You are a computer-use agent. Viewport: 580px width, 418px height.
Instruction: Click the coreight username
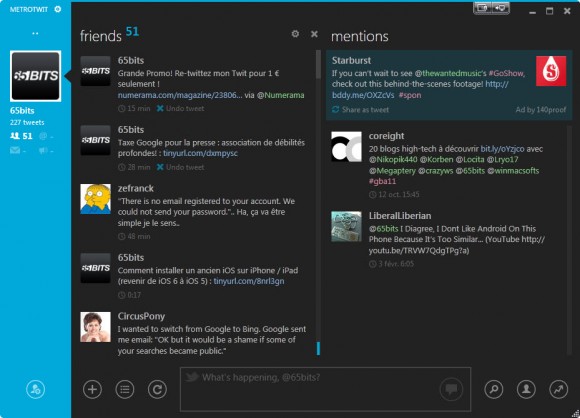tap(386, 136)
